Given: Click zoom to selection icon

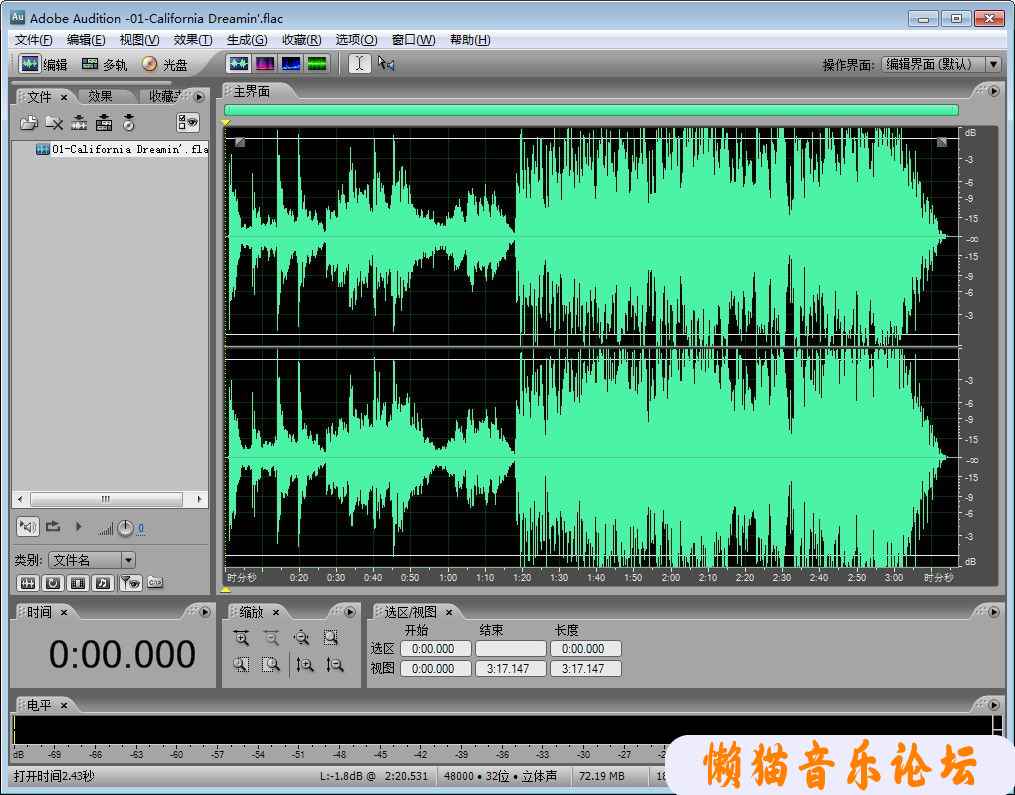Looking at the screenshot, I should pyautogui.click(x=331, y=638).
